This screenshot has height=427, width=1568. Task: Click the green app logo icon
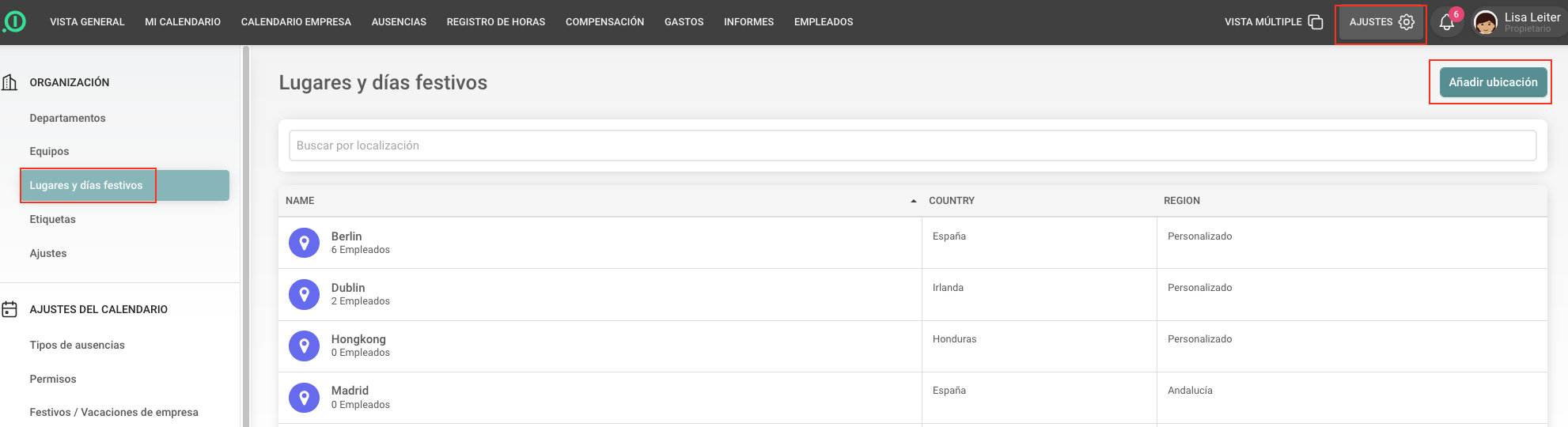14,21
